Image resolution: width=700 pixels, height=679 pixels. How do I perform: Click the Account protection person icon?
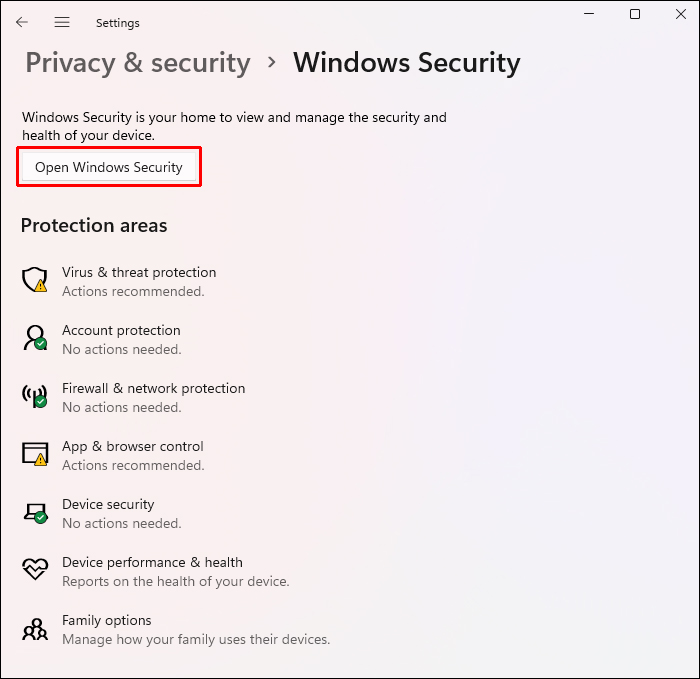click(x=35, y=338)
